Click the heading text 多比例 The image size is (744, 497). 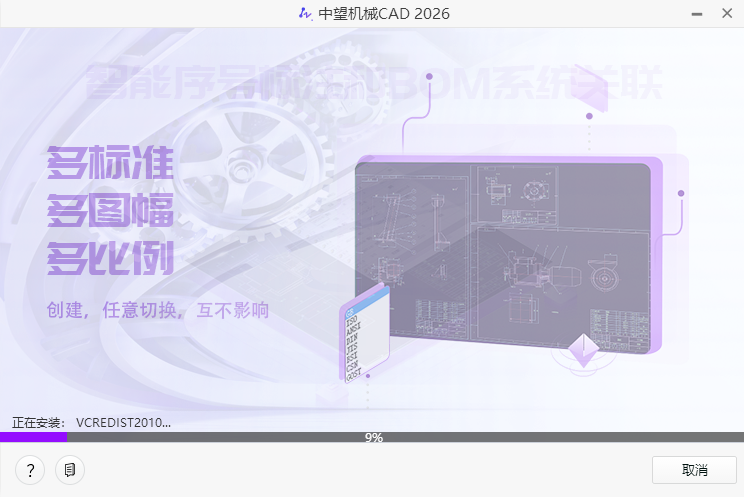(x=110, y=258)
